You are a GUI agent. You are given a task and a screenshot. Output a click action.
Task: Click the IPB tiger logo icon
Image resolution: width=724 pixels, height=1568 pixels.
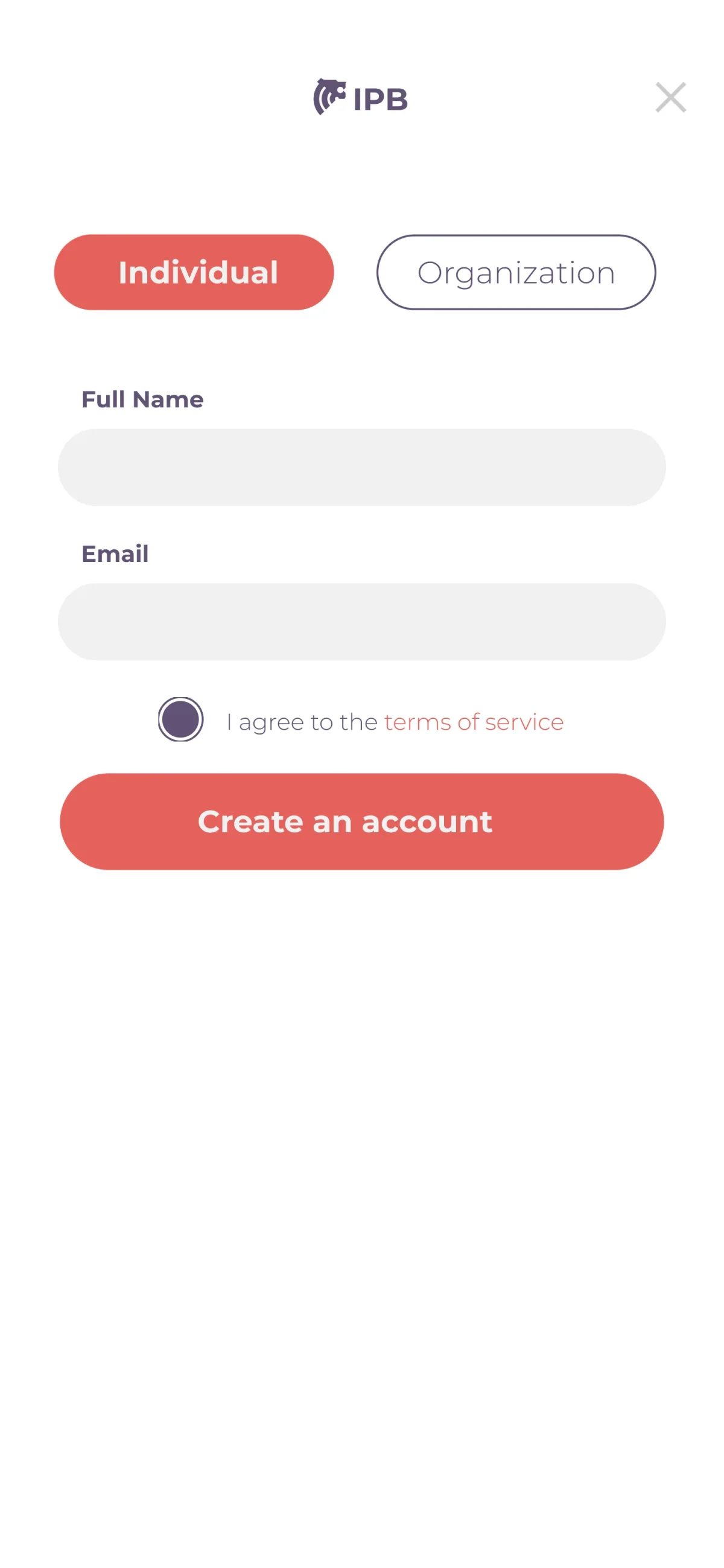329,96
